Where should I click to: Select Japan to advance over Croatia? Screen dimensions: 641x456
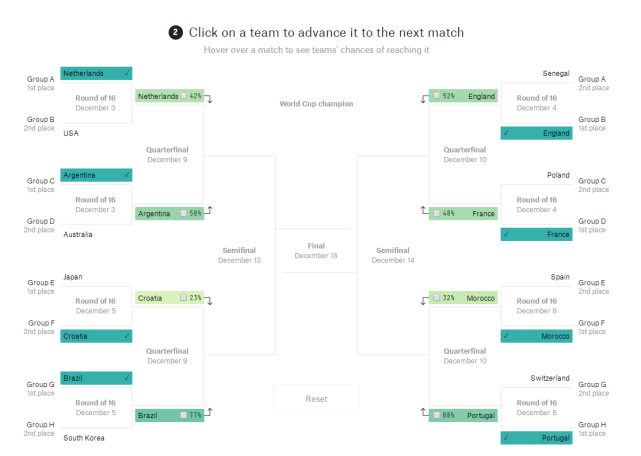pos(96,277)
